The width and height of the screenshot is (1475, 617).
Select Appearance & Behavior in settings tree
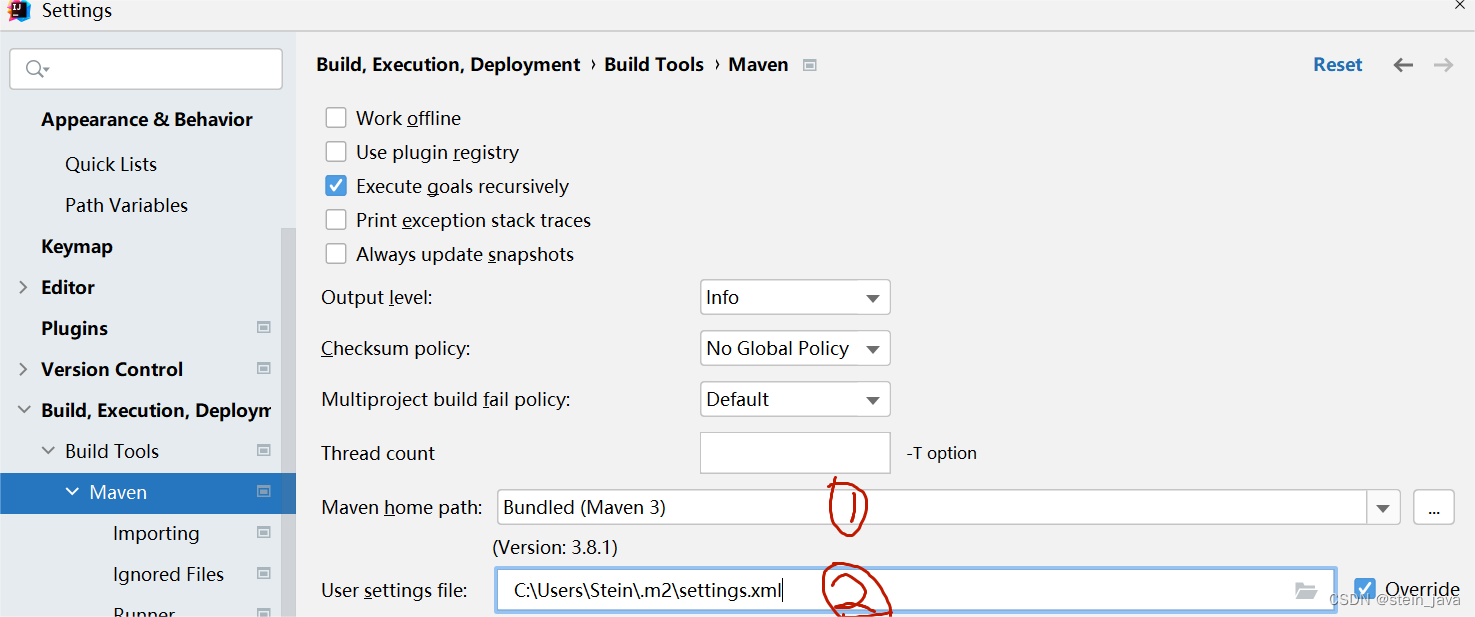pos(147,119)
